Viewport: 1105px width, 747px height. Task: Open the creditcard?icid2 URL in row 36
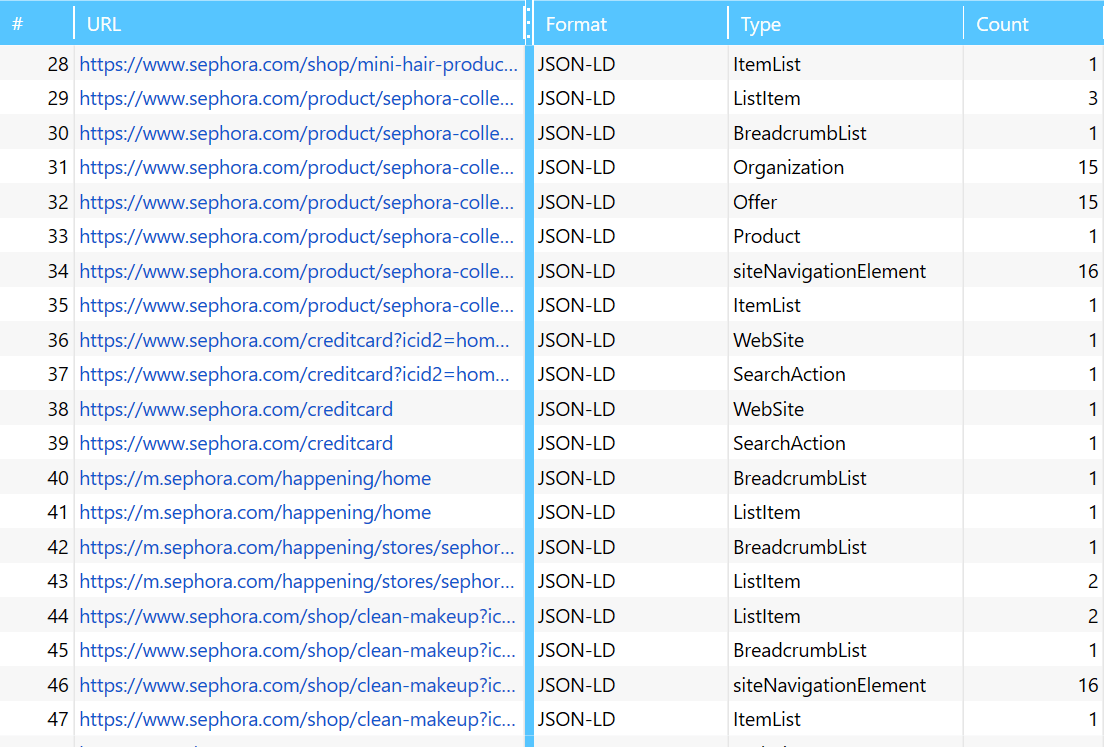click(x=294, y=340)
